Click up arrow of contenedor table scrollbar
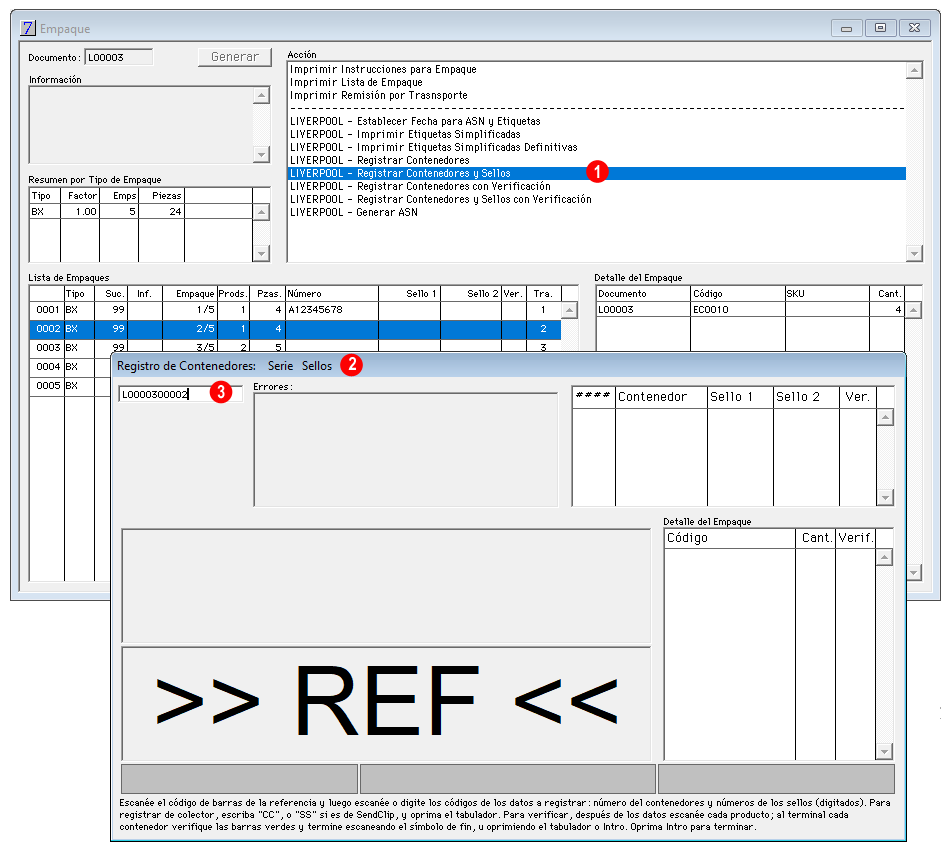Image resolution: width=949 pixels, height=848 pixels. [885, 417]
